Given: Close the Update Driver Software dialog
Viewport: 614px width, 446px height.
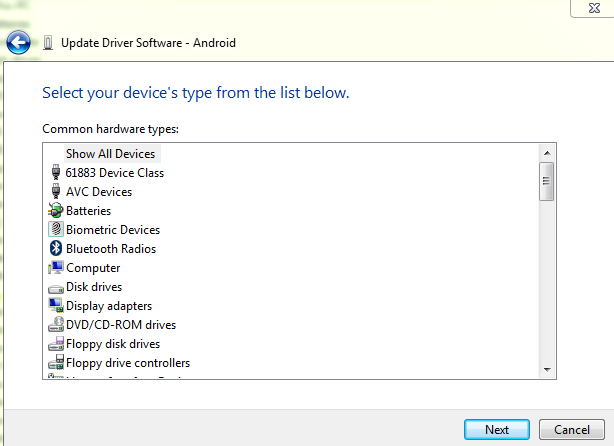Looking at the screenshot, I should point(591,9).
